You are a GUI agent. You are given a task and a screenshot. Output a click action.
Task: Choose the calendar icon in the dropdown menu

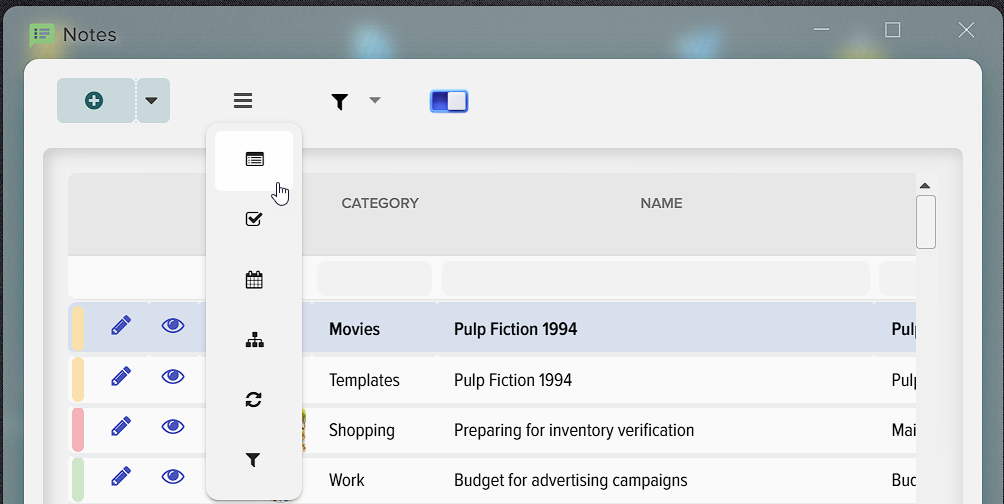point(254,280)
